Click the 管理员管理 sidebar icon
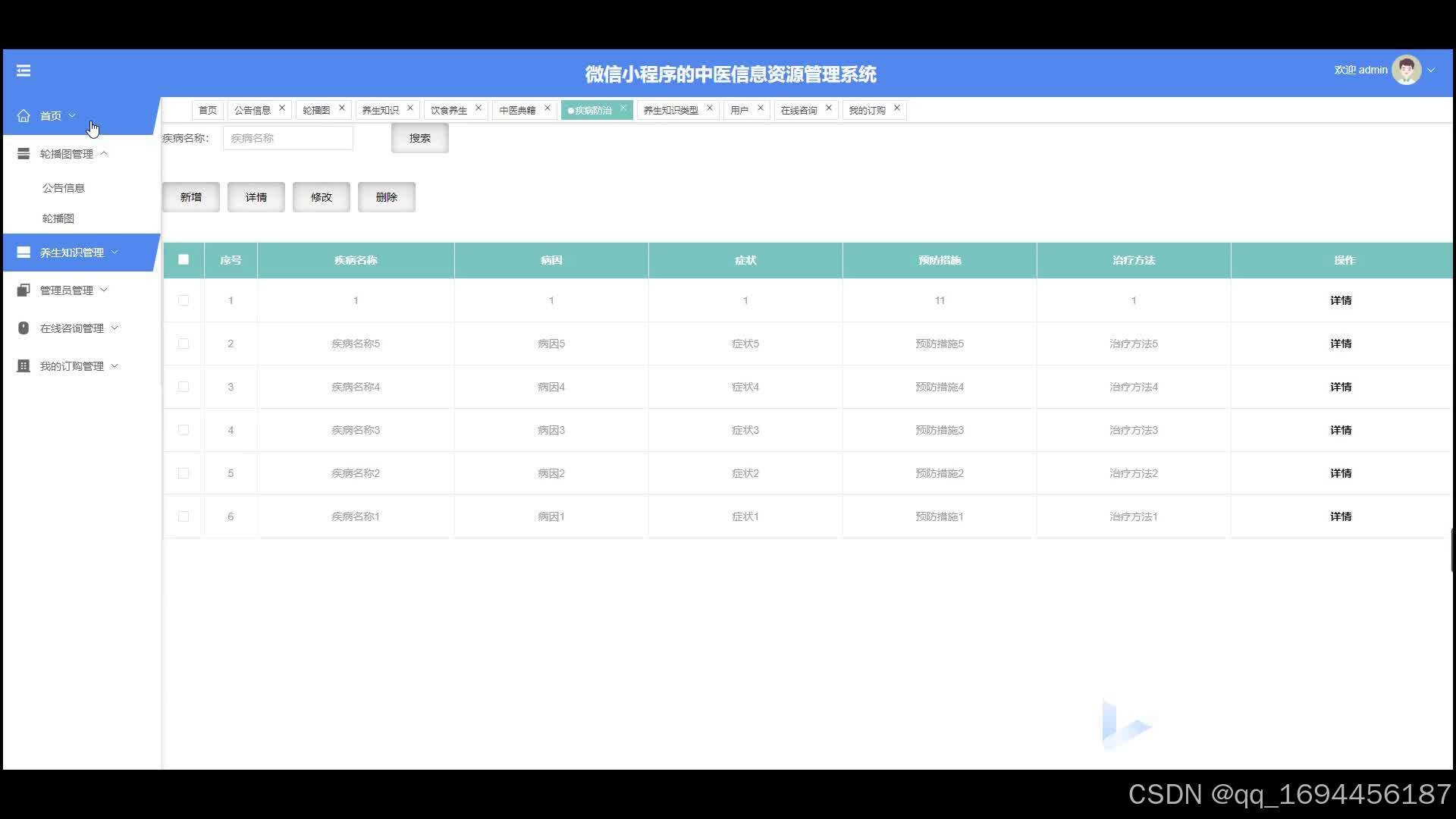 (x=24, y=290)
